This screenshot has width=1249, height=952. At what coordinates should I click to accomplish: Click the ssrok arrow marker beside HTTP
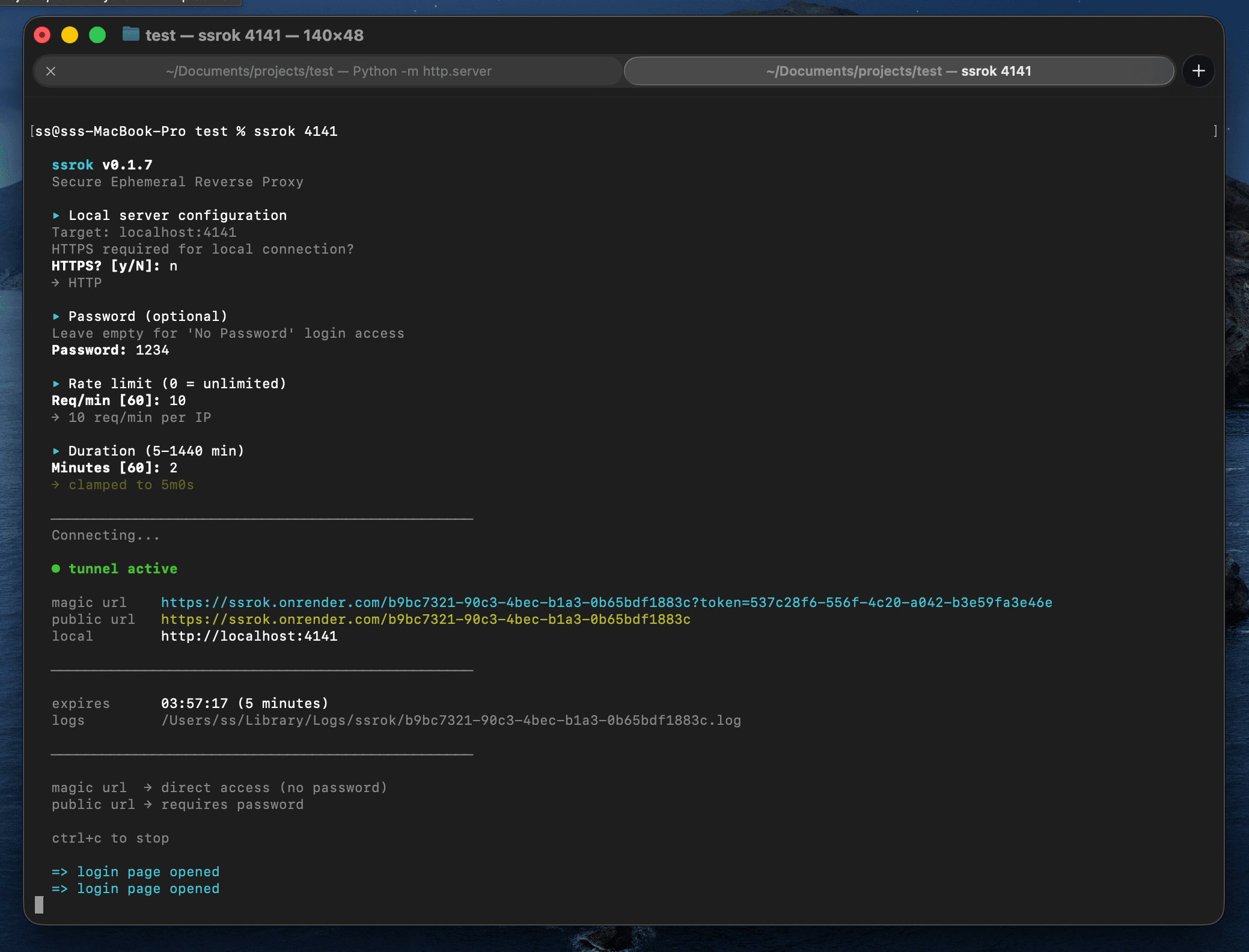[x=56, y=282]
